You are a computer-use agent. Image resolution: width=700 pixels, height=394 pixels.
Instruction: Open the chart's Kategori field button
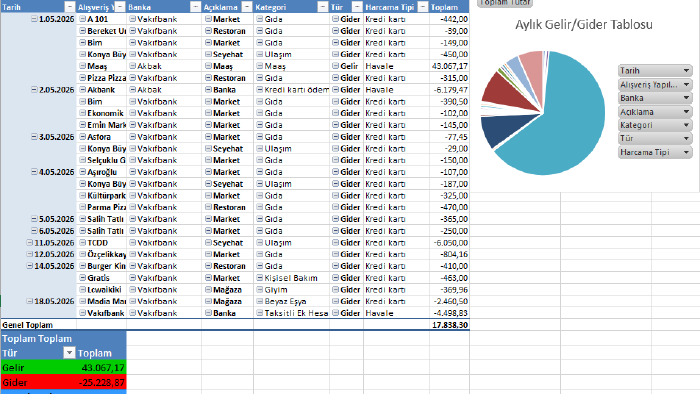[655, 125]
